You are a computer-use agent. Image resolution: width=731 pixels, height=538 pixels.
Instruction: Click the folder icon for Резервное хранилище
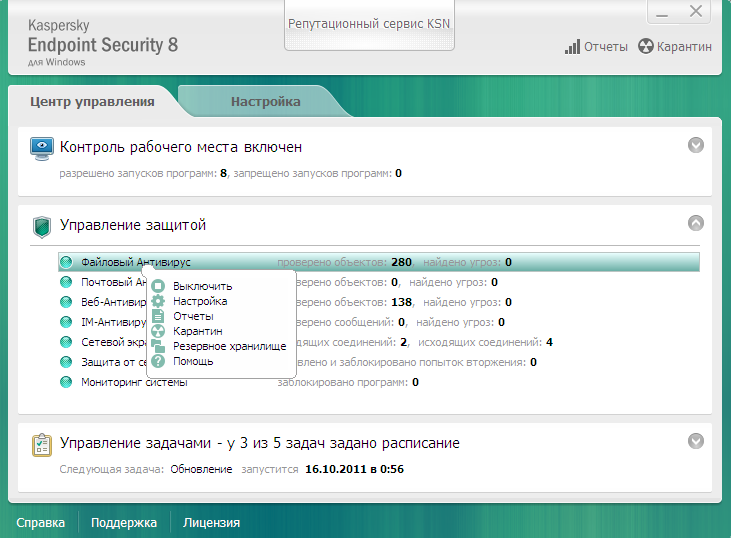coord(158,346)
